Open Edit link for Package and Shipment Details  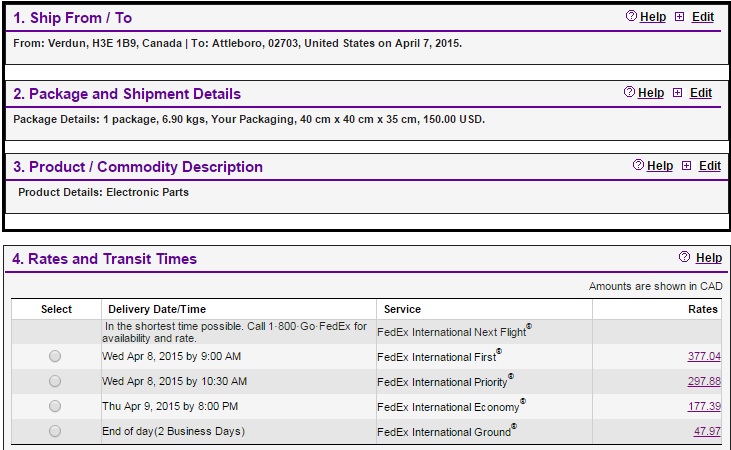tap(701, 93)
